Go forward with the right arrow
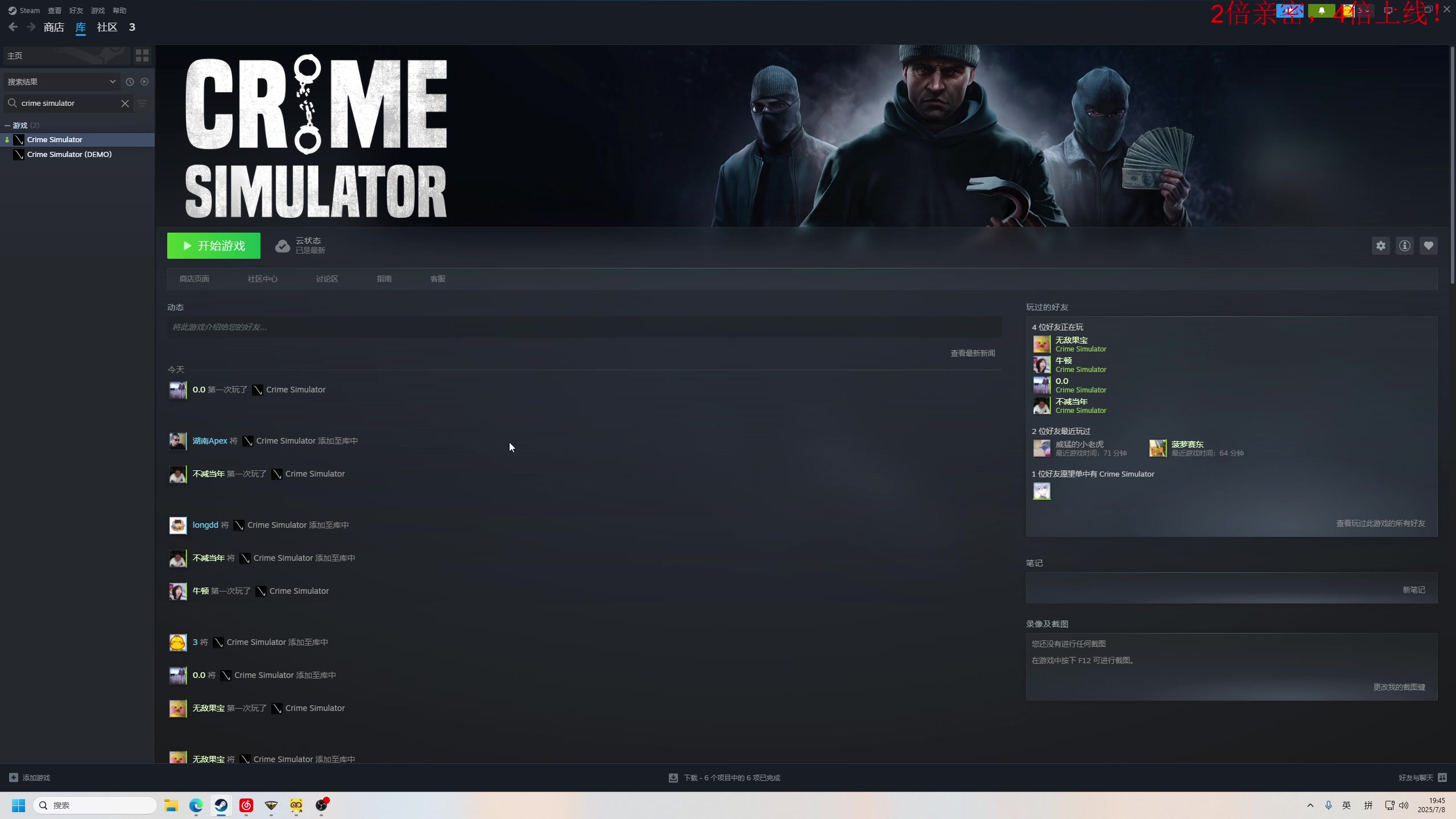Viewport: 1456px width, 819px height. point(31,27)
